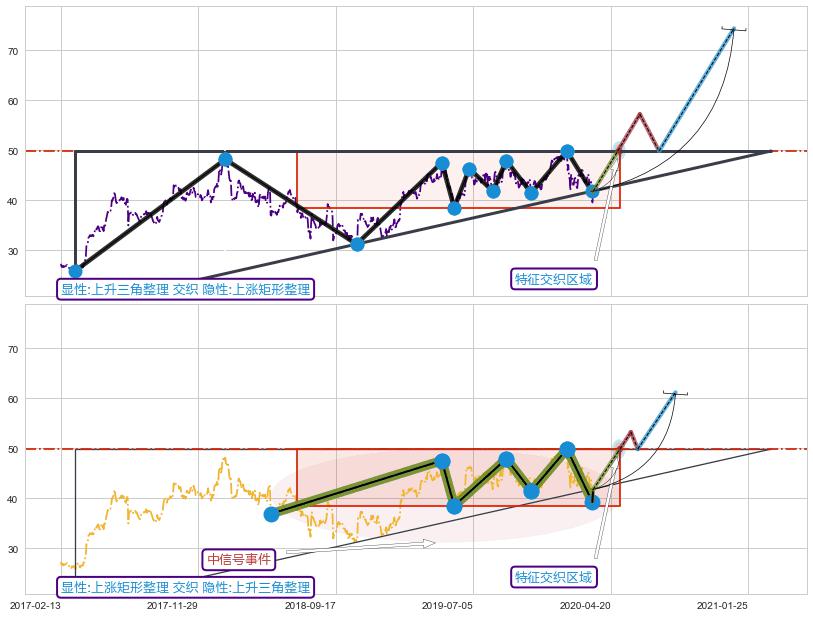Screen dimensions: 813x617
Task: Click the 2021-01-25 date label
Action: 721,605
